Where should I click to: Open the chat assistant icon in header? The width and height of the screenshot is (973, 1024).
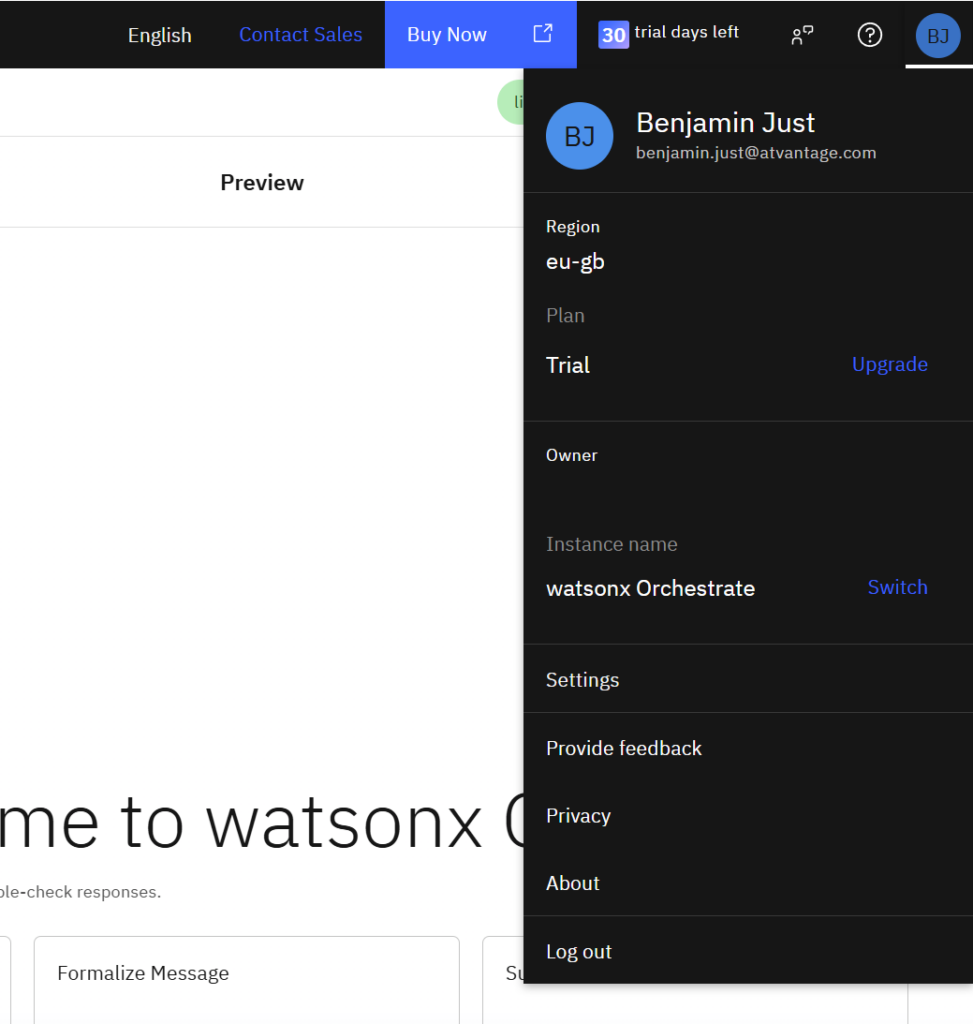(802, 35)
